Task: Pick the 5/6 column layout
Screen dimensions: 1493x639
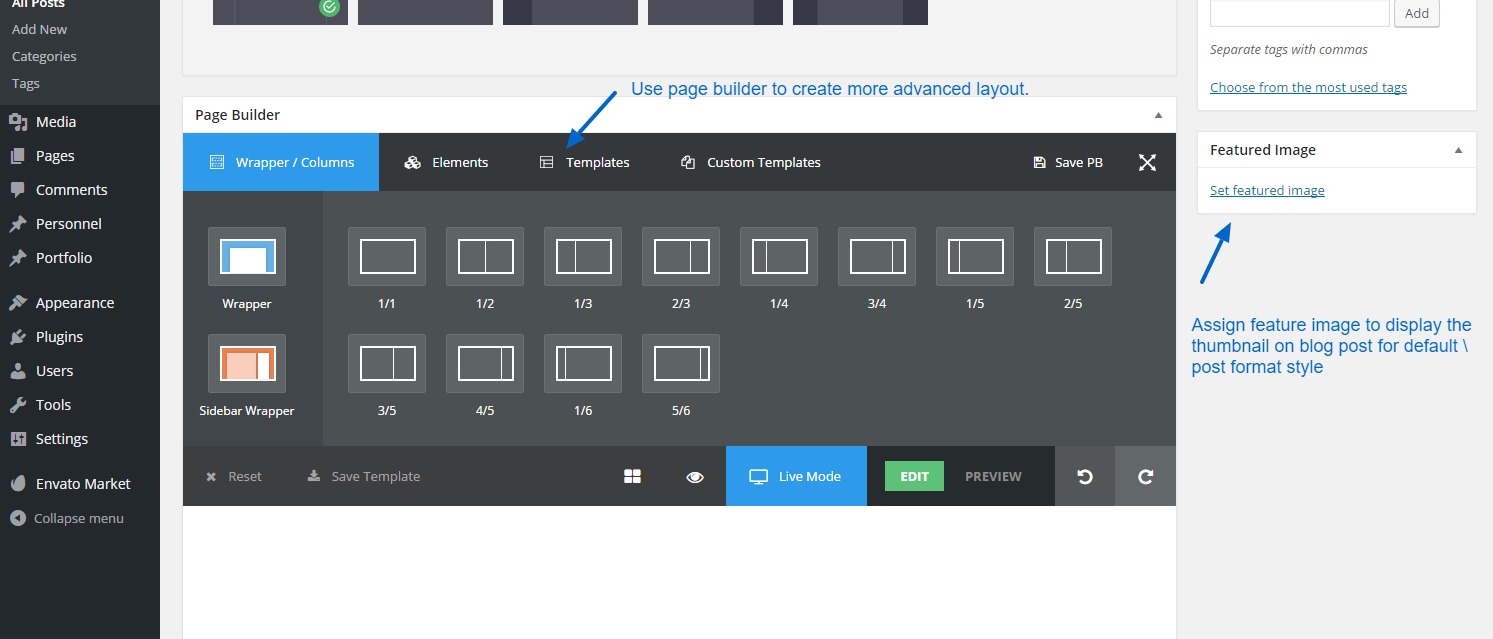Action: pyautogui.click(x=681, y=364)
